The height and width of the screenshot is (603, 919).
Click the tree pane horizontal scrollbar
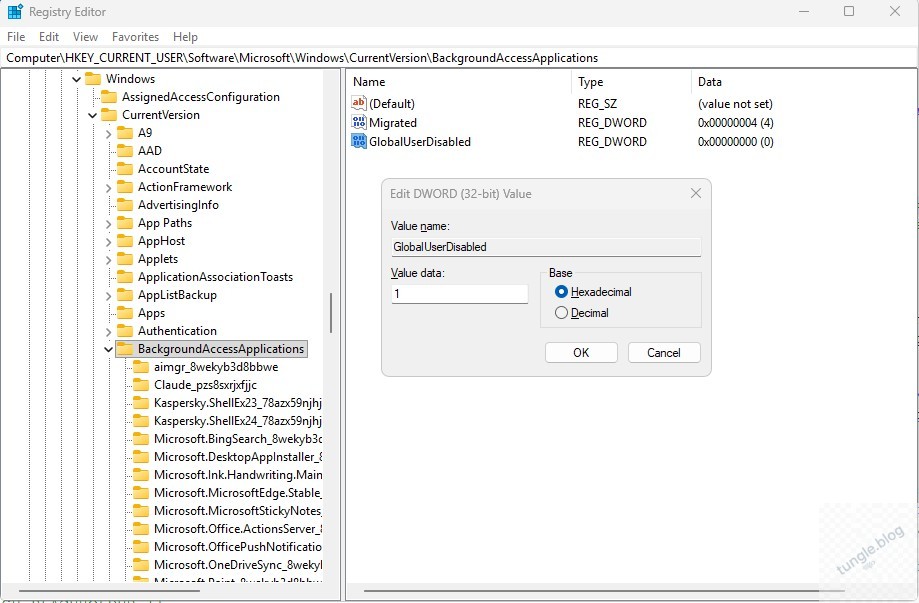coord(109,591)
